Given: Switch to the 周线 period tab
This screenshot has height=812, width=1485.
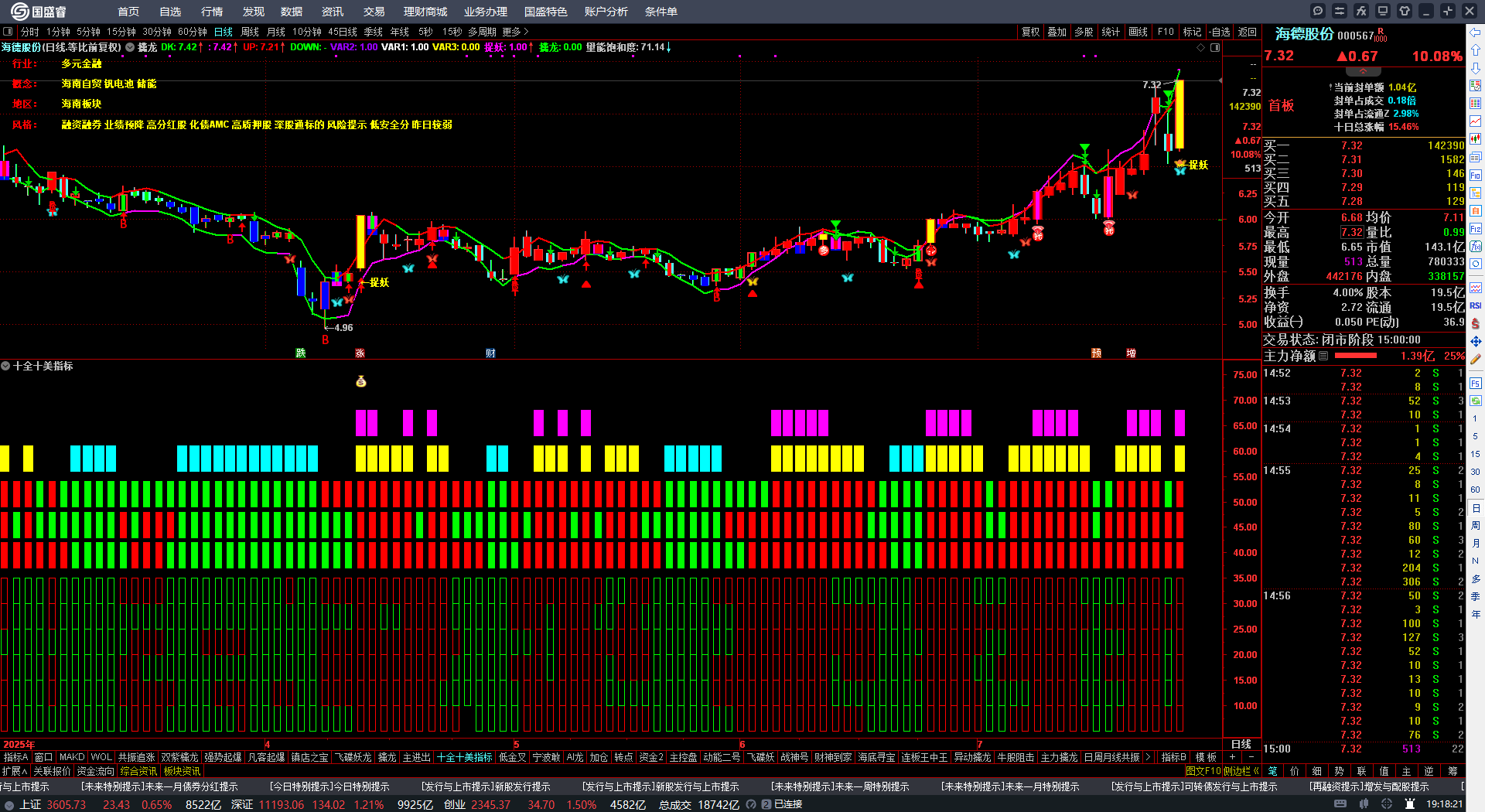Looking at the screenshot, I should [x=250, y=32].
